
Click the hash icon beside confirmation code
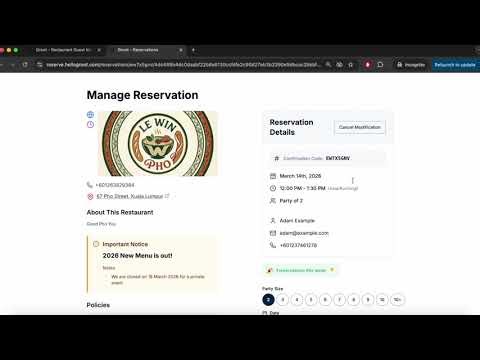pos(276,158)
